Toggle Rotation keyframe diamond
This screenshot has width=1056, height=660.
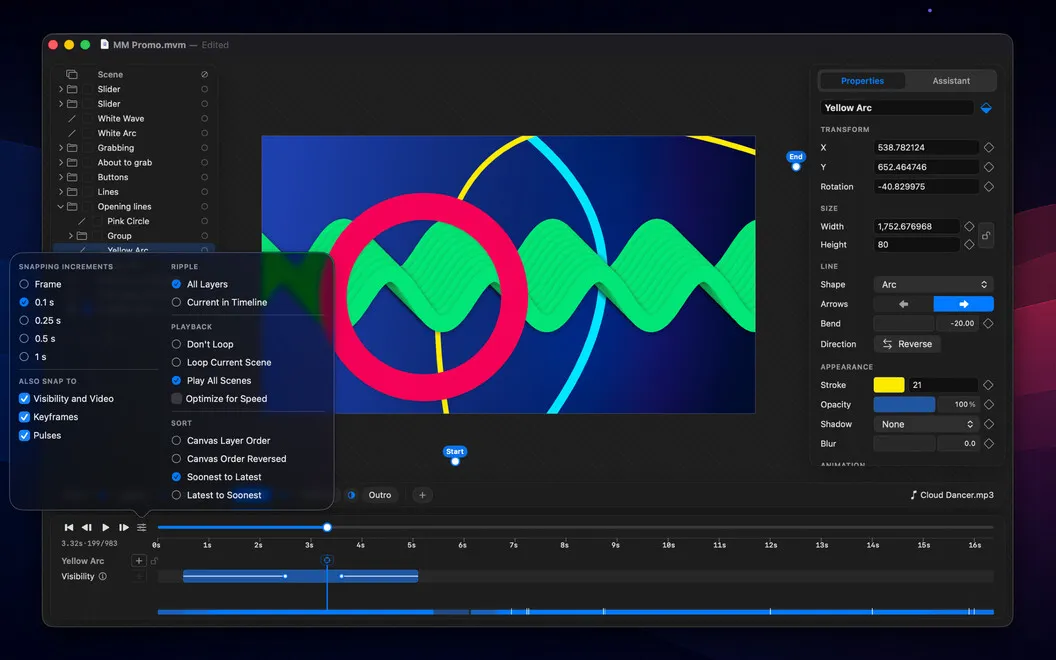(x=989, y=187)
